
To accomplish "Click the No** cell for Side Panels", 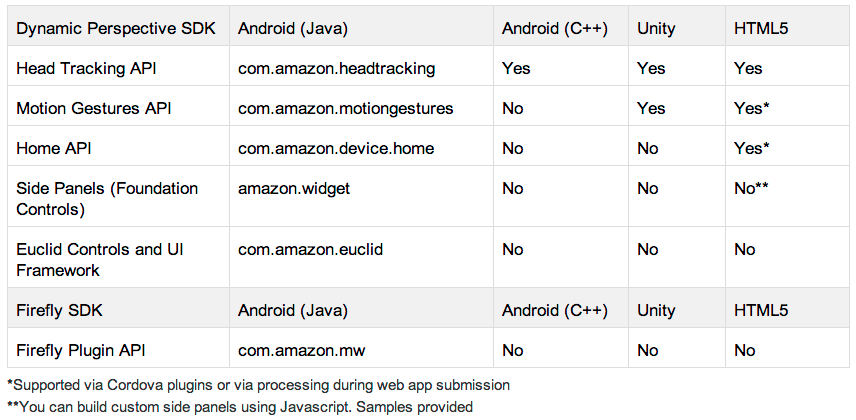I will [x=751, y=188].
